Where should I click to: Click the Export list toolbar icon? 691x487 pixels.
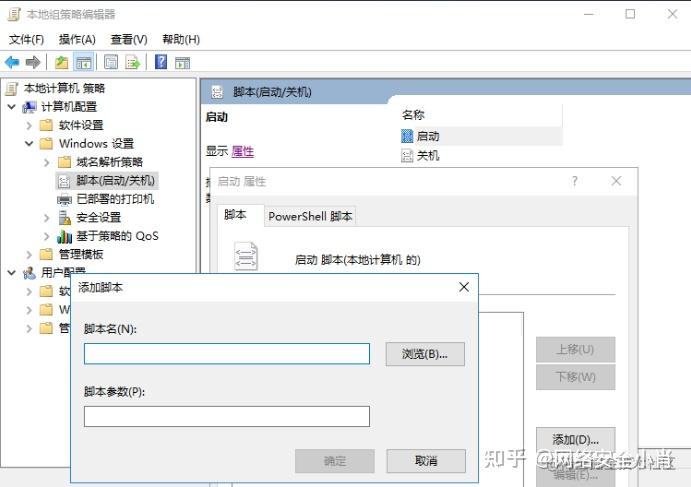tap(133, 63)
